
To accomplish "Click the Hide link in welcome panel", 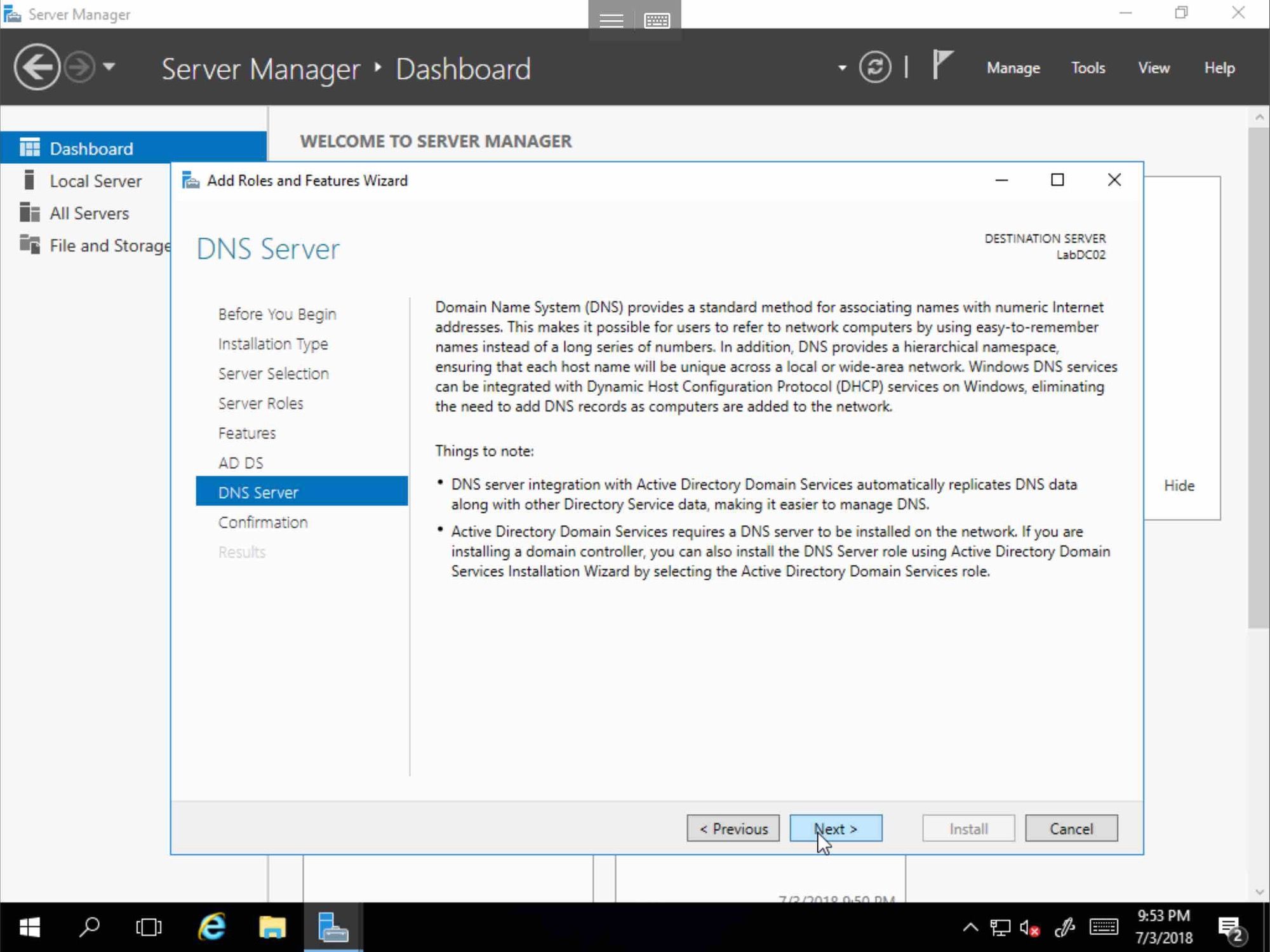I will tap(1179, 486).
